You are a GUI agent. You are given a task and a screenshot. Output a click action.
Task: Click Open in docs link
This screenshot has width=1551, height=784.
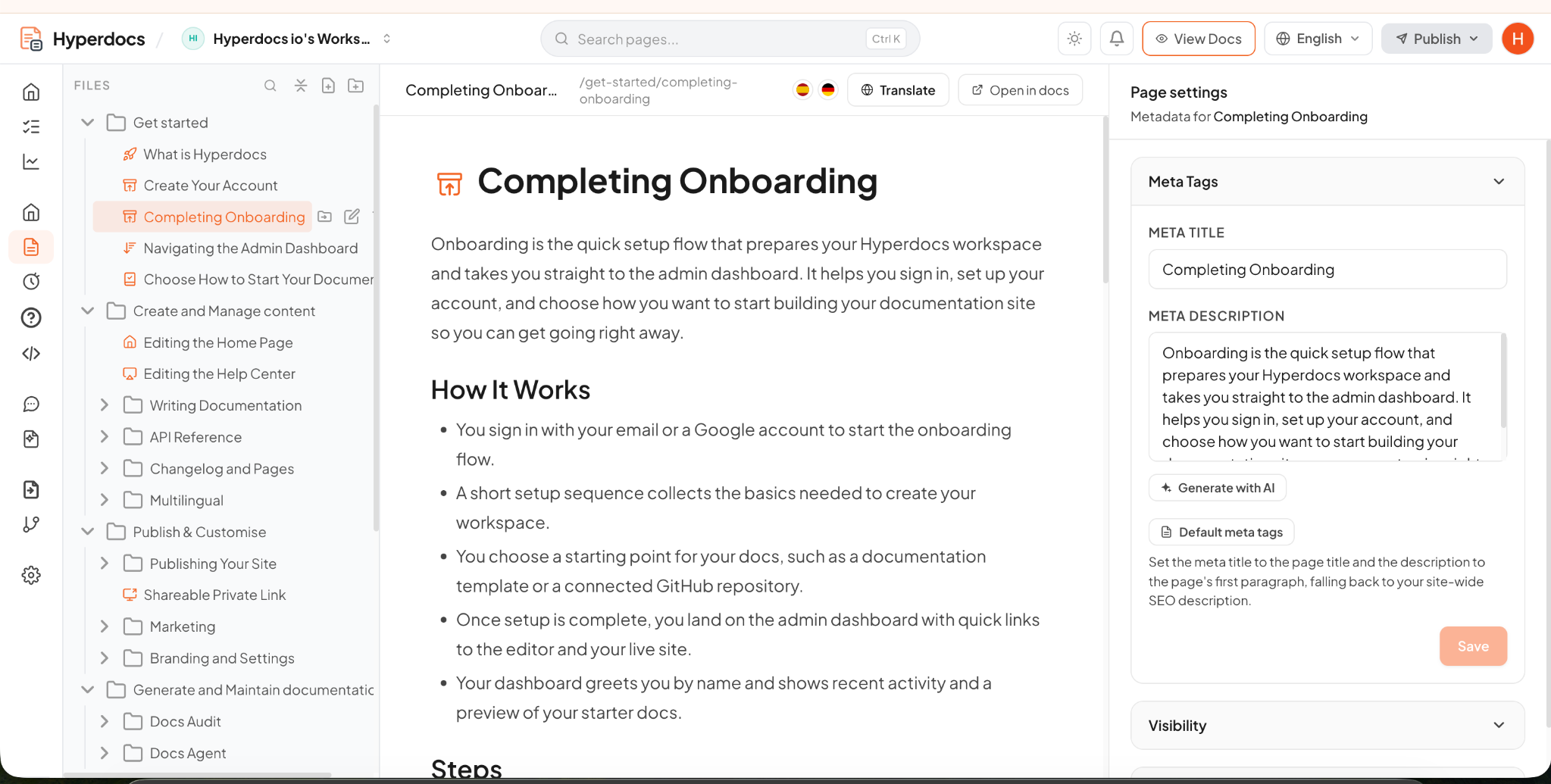[1020, 90]
